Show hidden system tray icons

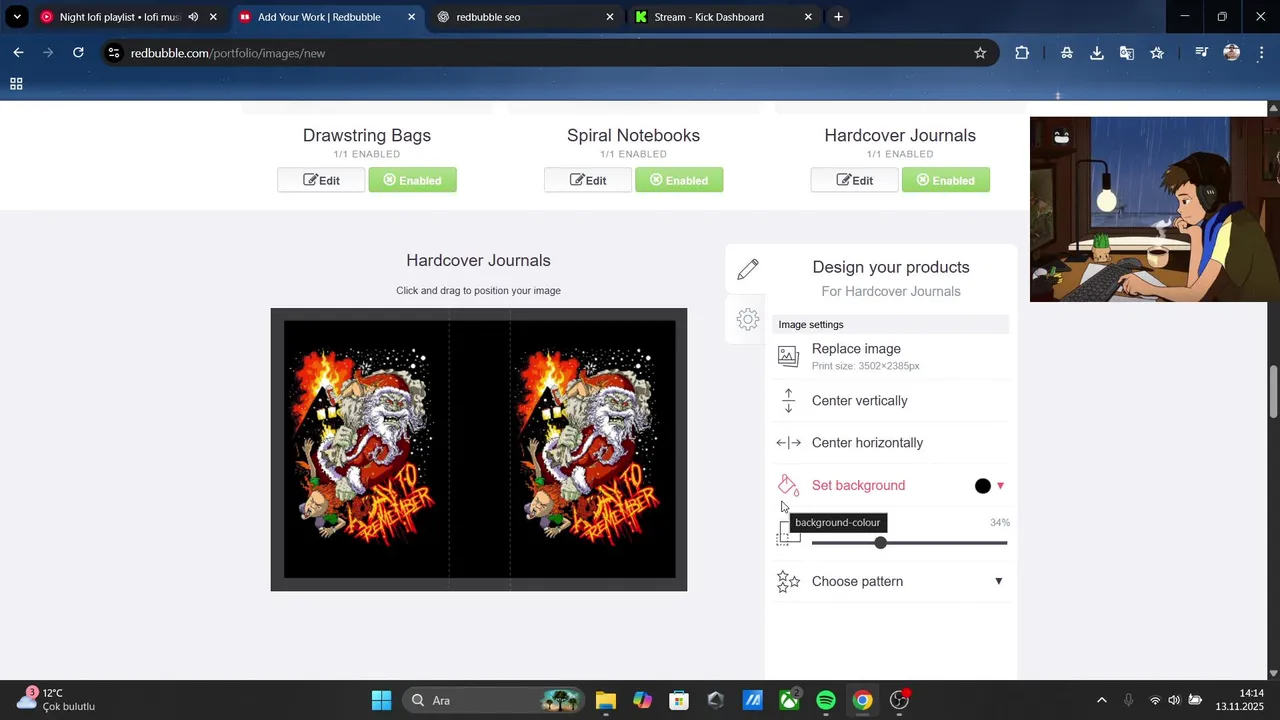[x=1102, y=700]
